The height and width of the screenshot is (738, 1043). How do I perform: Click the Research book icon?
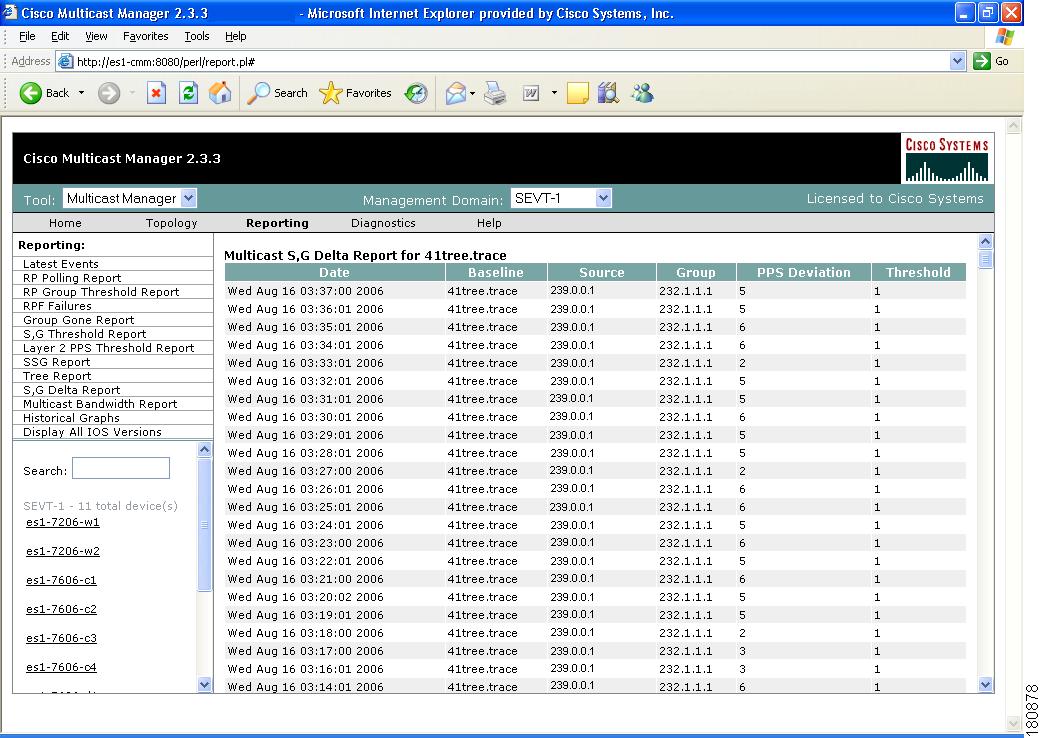[x=608, y=93]
